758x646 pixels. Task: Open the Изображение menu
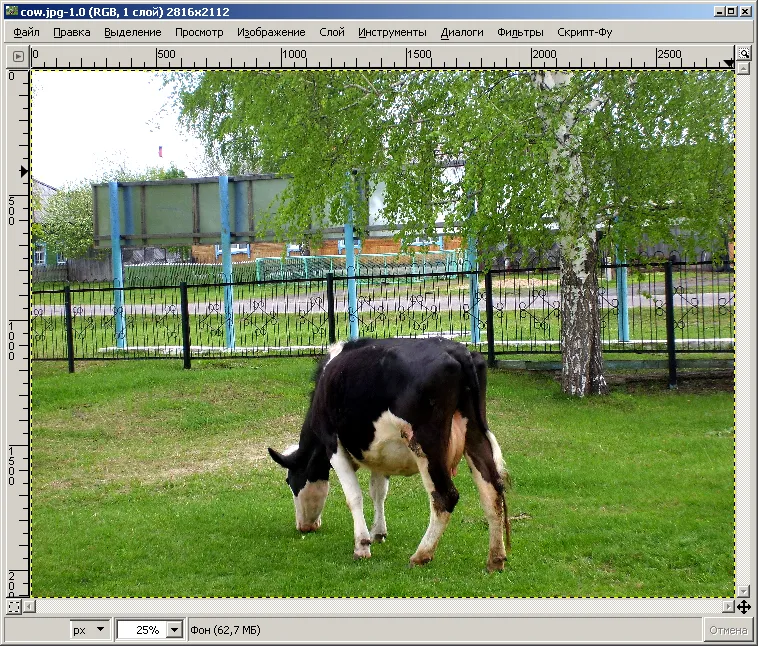coord(271,32)
